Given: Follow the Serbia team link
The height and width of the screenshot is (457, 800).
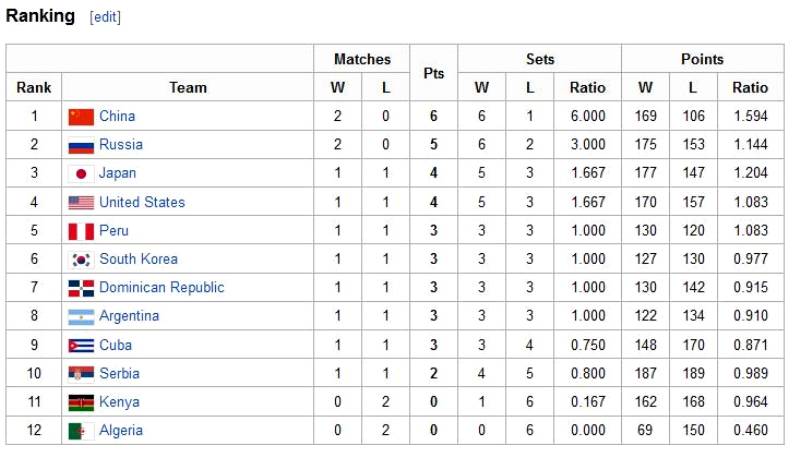Looking at the screenshot, I should click(119, 373).
